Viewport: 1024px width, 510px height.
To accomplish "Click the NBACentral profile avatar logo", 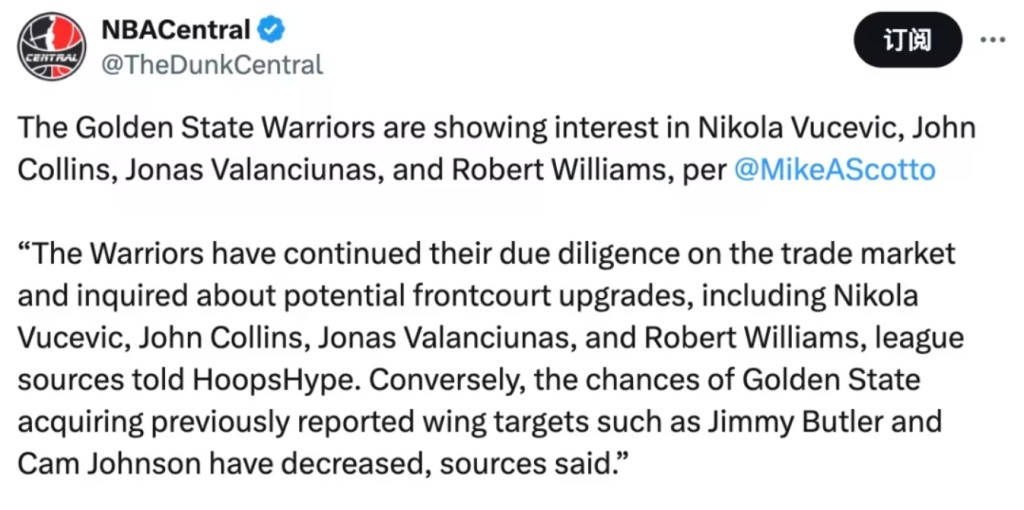I will (x=52, y=46).
